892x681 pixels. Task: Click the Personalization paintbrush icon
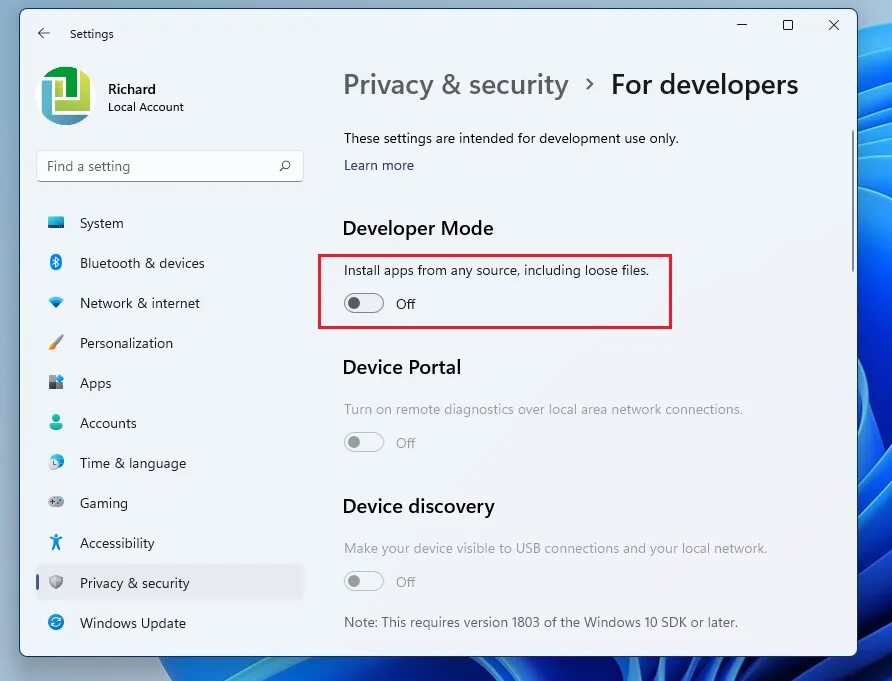tap(56, 342)
